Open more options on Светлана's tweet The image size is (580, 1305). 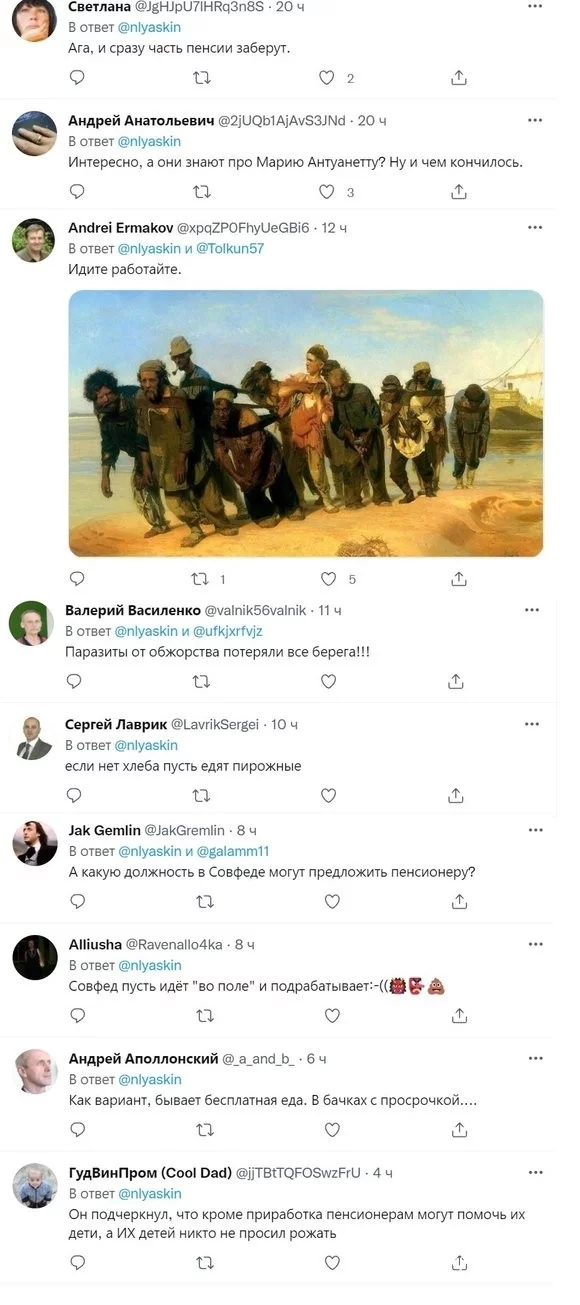coord(535,6)
